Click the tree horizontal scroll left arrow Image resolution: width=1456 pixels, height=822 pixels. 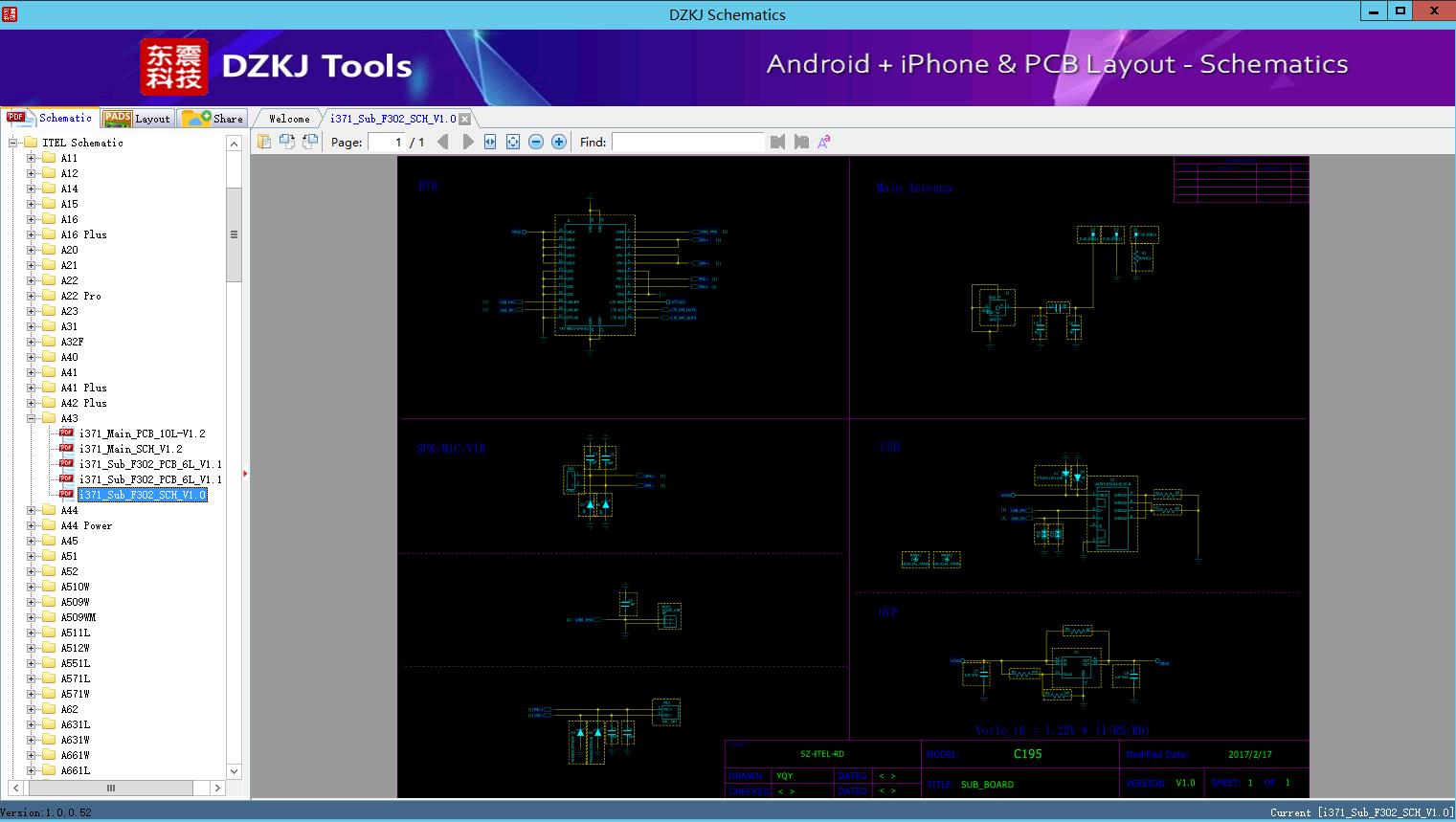[x=15, y=788]
